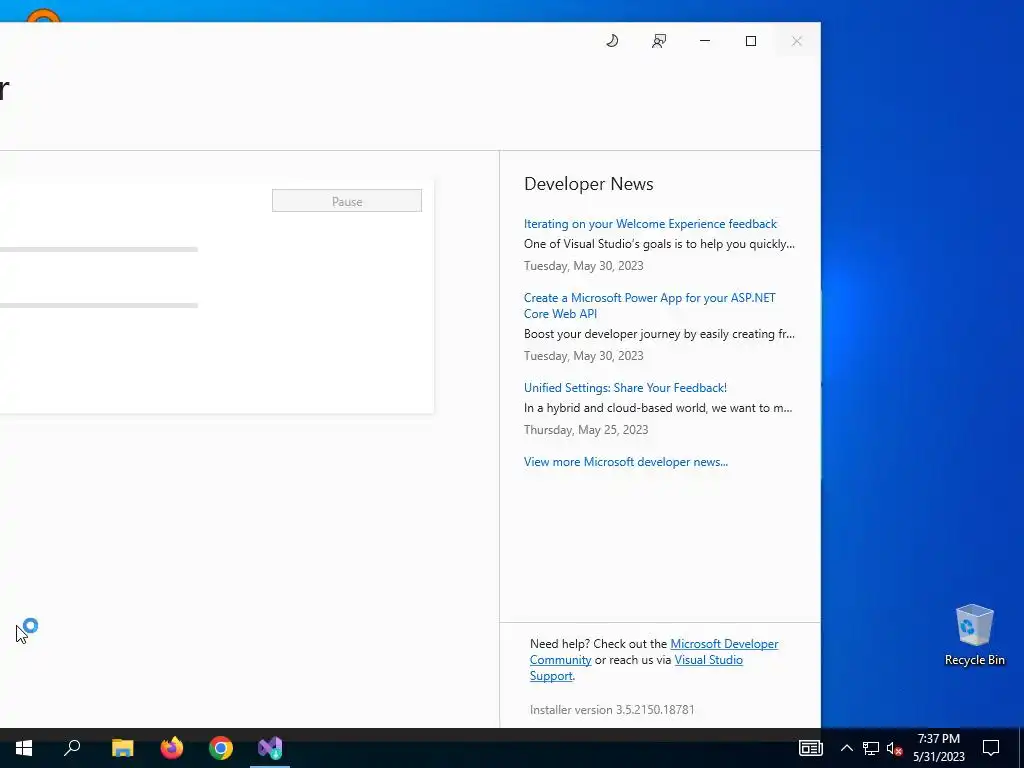The width and height of the screenshot is (1024, 768).
Task: Show hidden system tray icons
Action: 846,748
